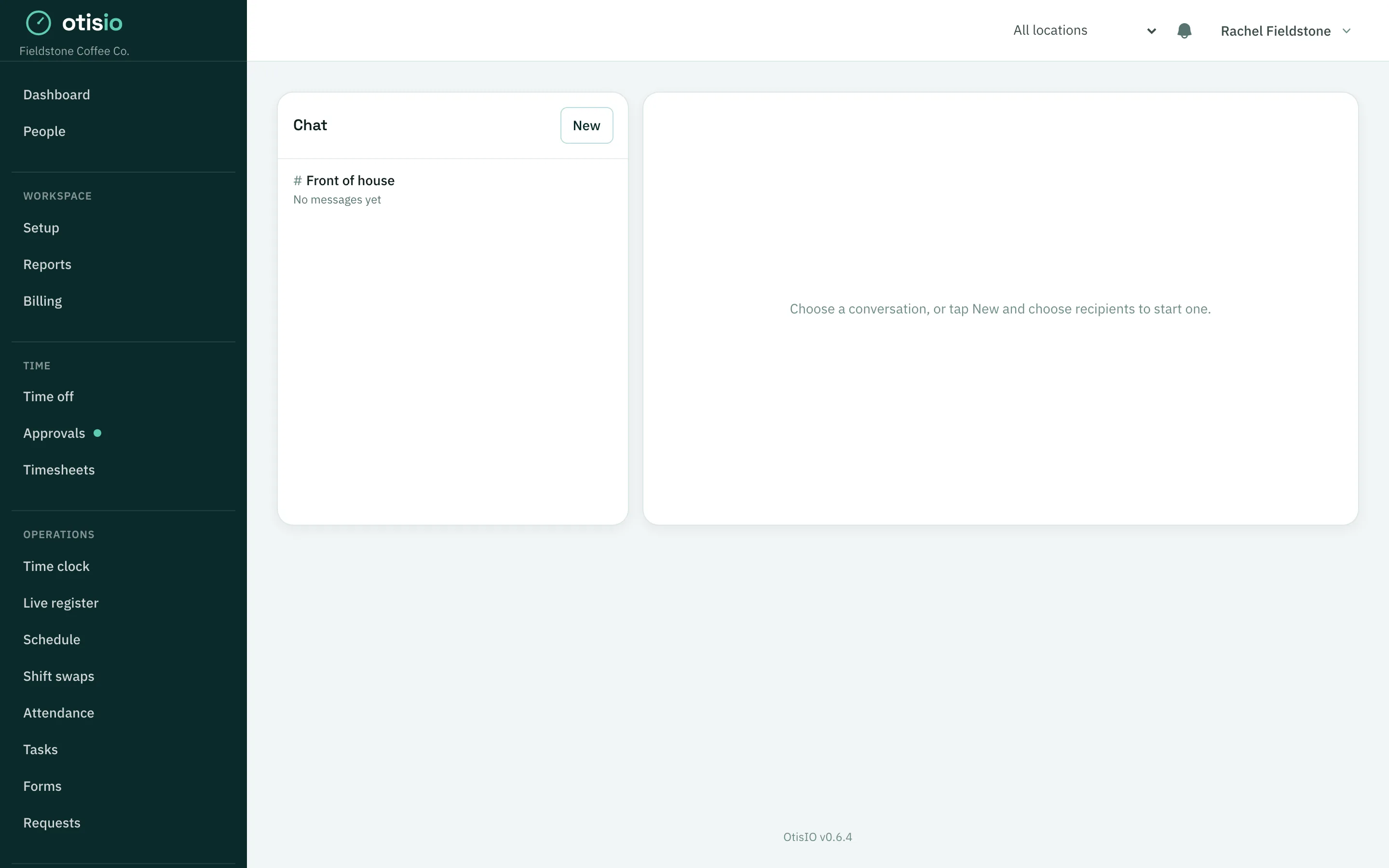The image size is (1389, 868).
Task: Click the Chat panel heading
Action: [x=310, y=125]
